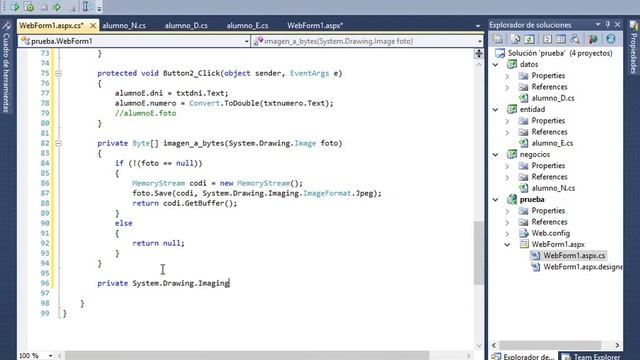Click the Solución 'prueba' solution icon
Screen dimensions: 640x360
(x=500, y=53)
